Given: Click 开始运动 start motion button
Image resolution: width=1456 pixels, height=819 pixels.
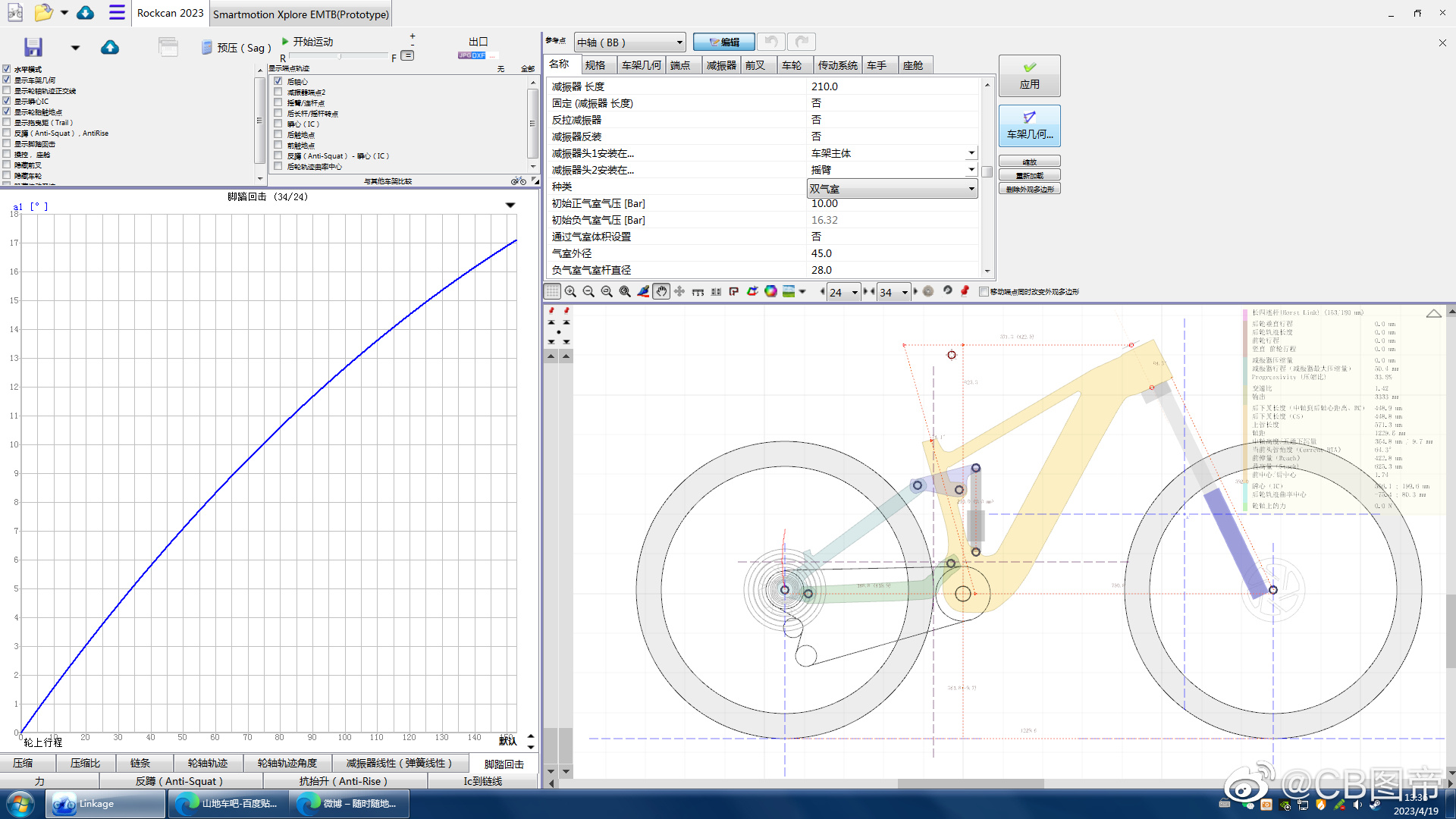Looking at the screenshot, I should (307, 41).
